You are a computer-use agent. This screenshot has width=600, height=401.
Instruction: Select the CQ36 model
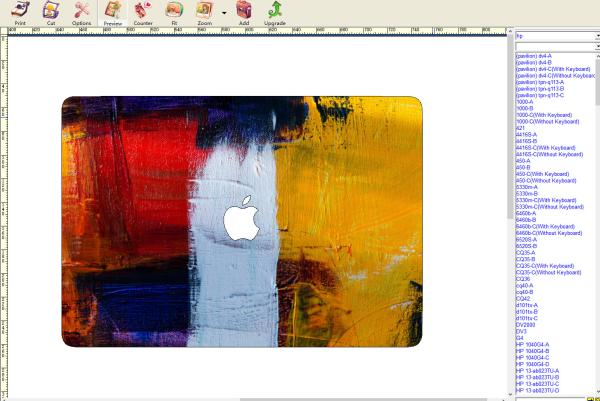click(523, 279)
